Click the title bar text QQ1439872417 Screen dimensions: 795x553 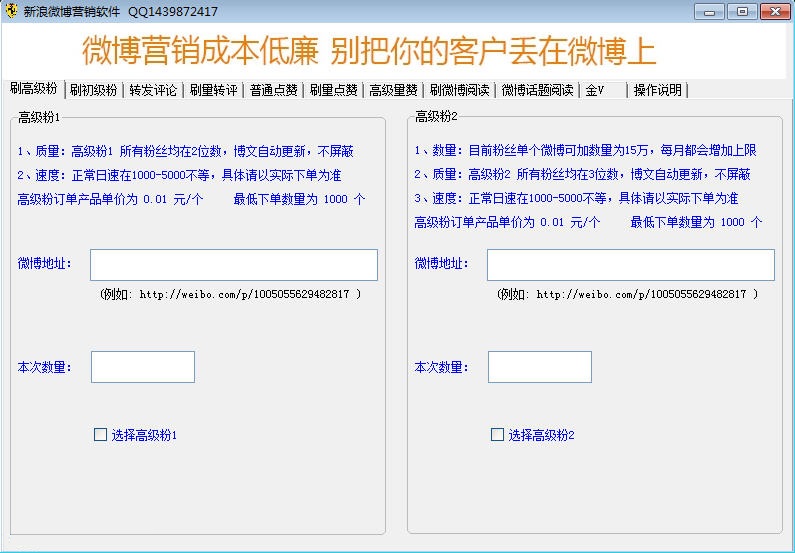(x=173, y=11)
